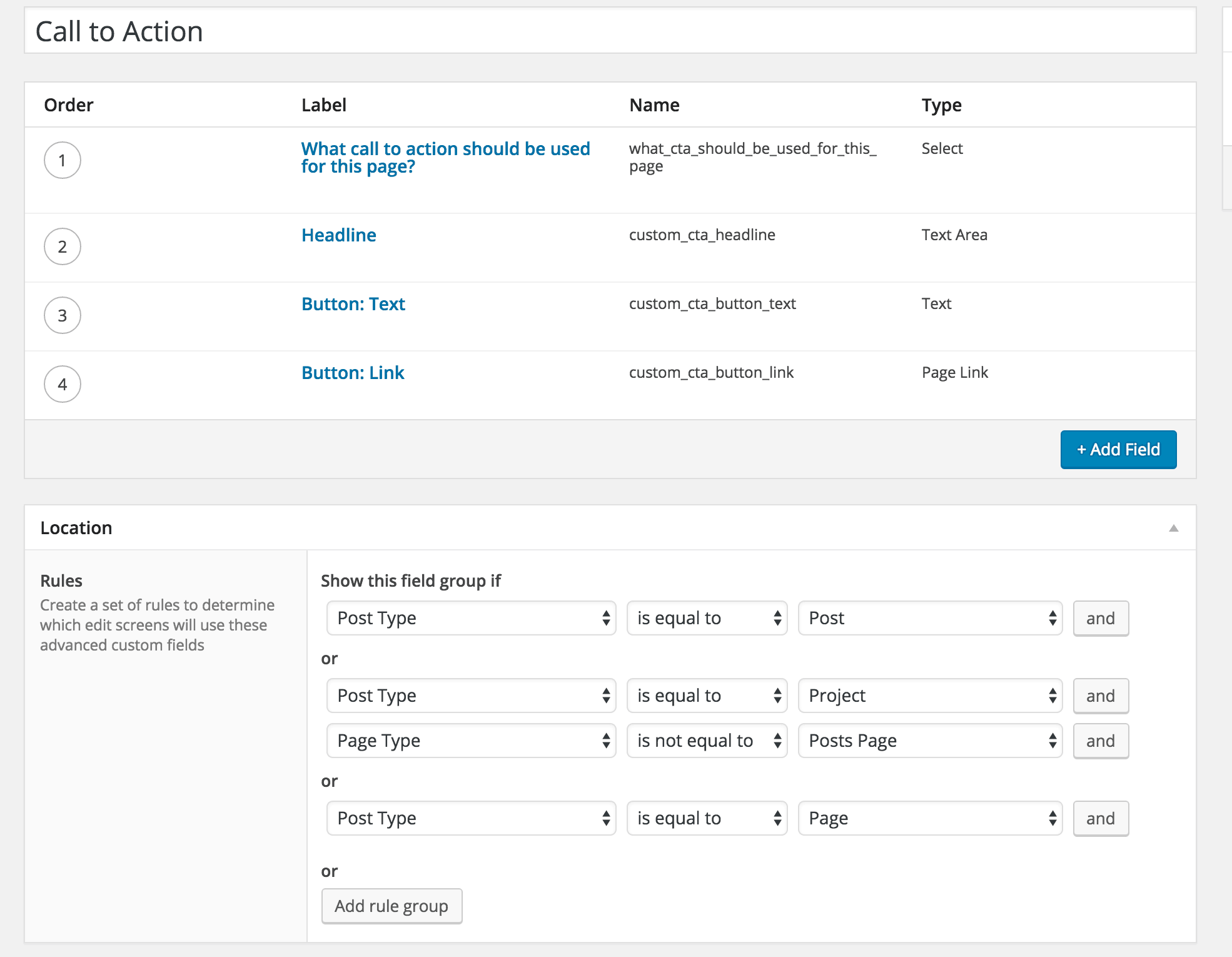Click the 'and' button next to Page rule
This screenshot has width=1232, height=957.
tap(1100, 818)
